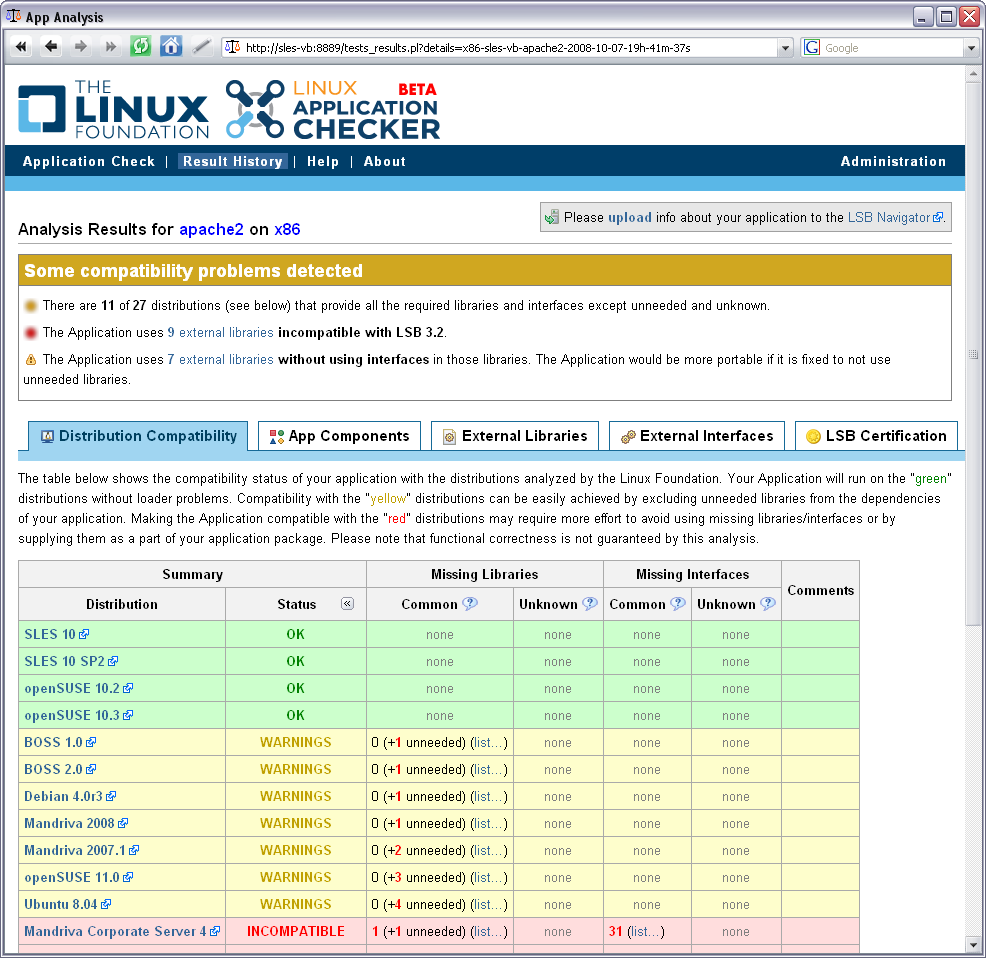Click the Linux Foundation logo
Viewport: 986px width, 958px height.
click(113, 109)
